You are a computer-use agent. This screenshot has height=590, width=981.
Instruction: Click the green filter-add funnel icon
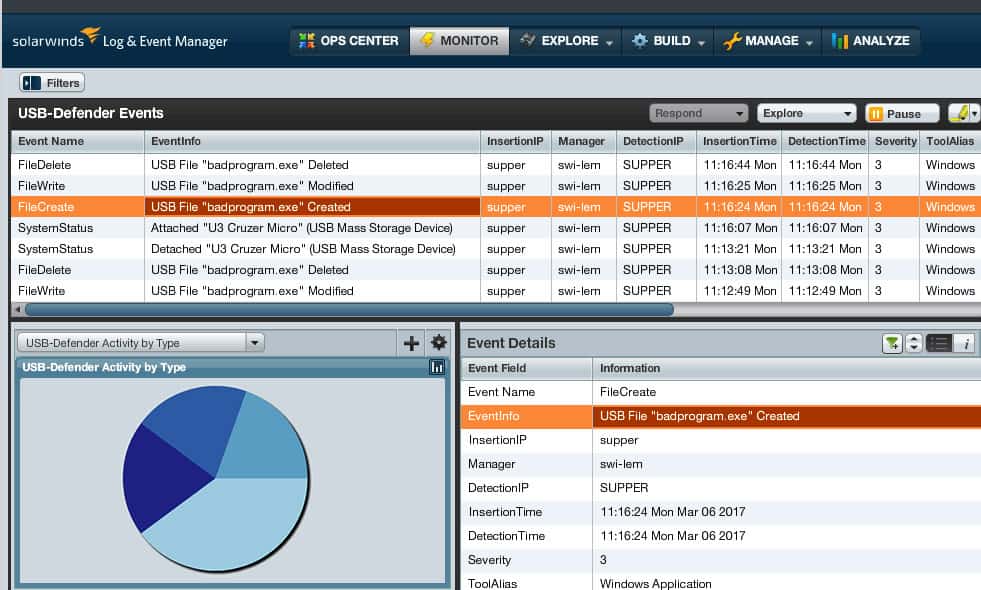(892, 343)
